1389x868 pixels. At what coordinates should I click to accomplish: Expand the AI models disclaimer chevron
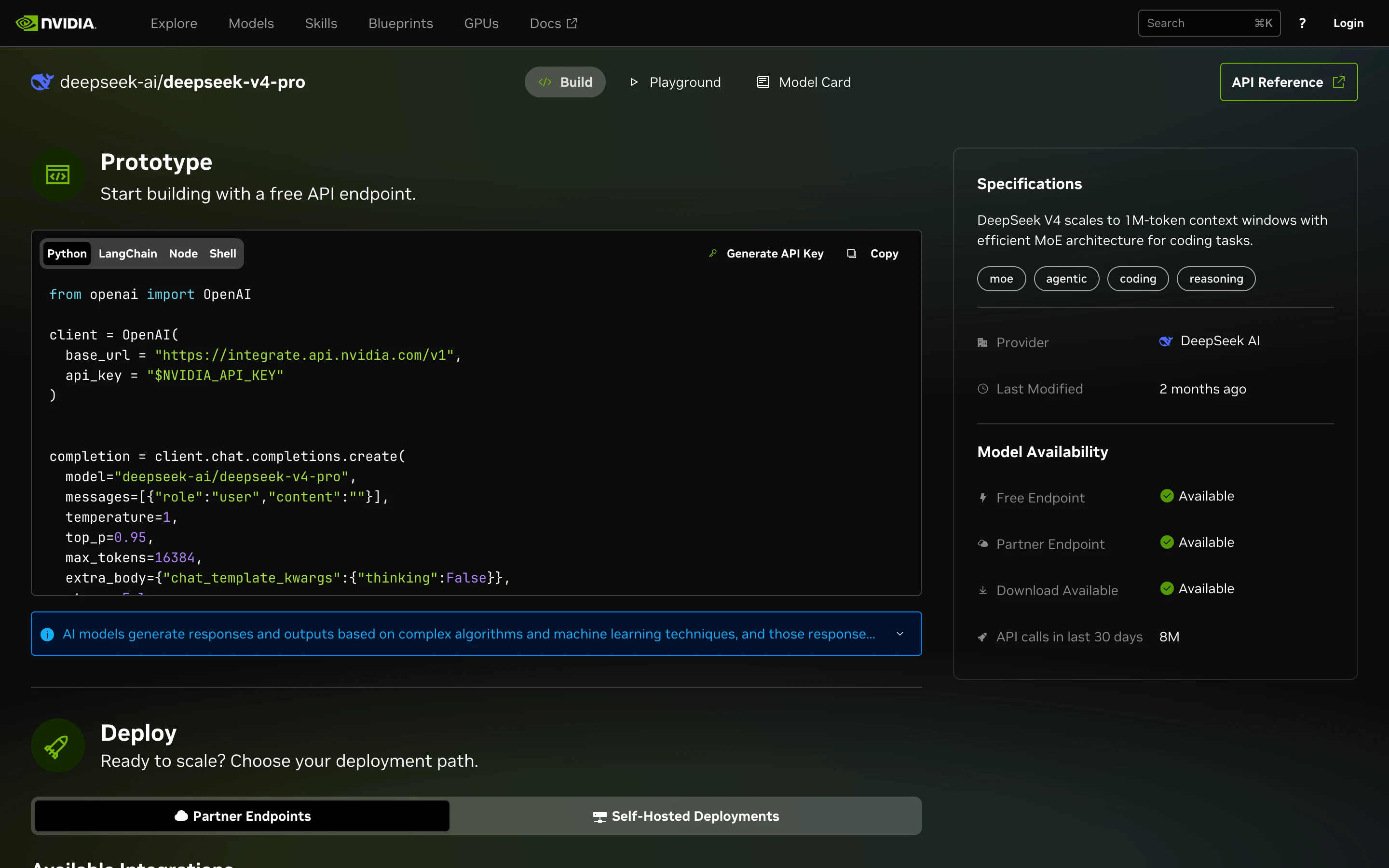coord(900,634)
